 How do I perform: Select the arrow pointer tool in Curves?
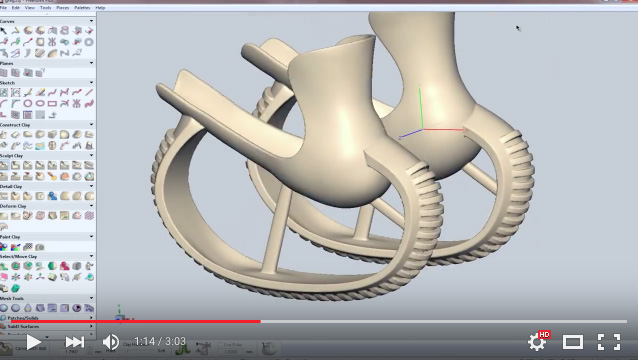point(4,31)
